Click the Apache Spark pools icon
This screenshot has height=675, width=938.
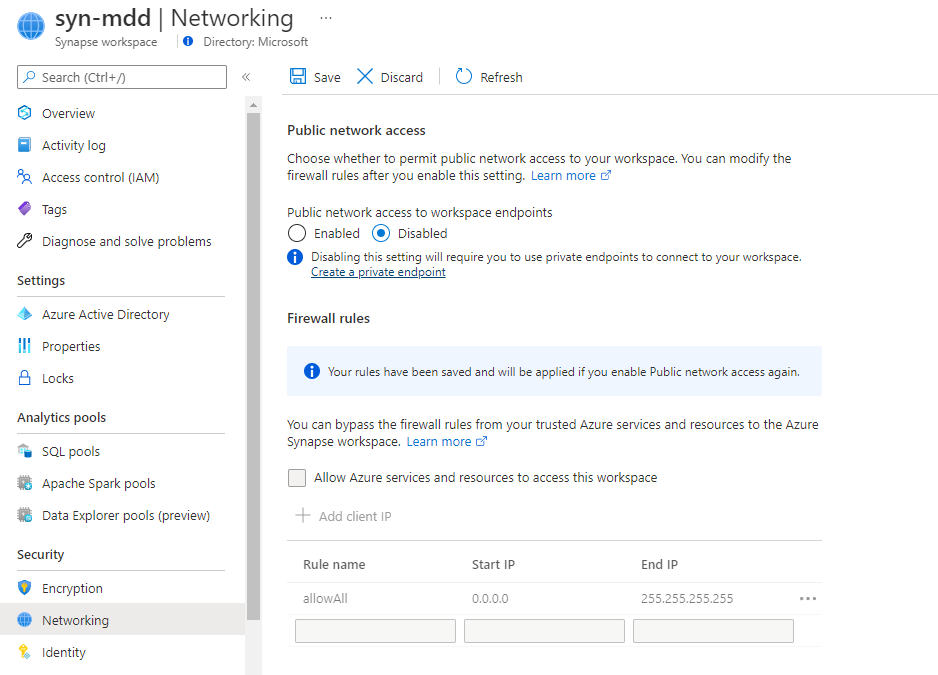tap(25, 482)
